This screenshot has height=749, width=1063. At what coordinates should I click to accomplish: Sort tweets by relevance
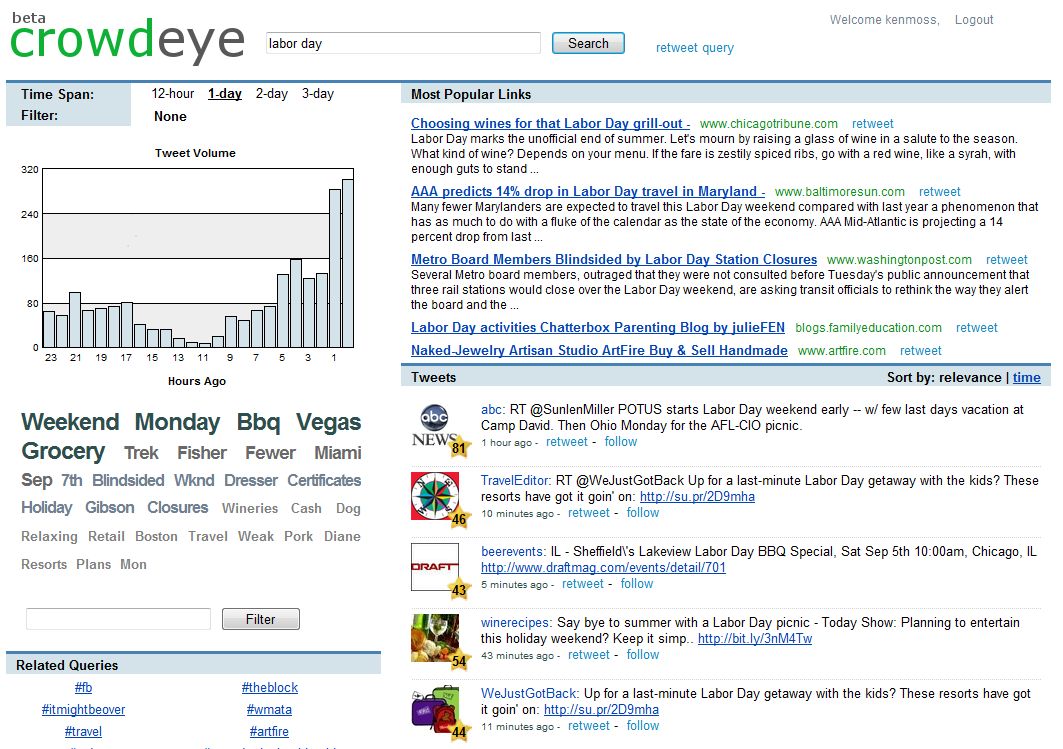click(x=972, y=378)
